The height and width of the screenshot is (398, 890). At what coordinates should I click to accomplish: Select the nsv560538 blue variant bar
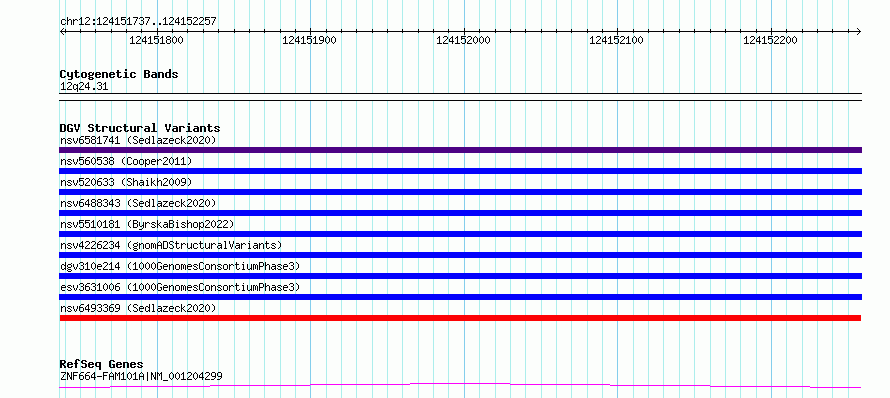click(460, 171)
